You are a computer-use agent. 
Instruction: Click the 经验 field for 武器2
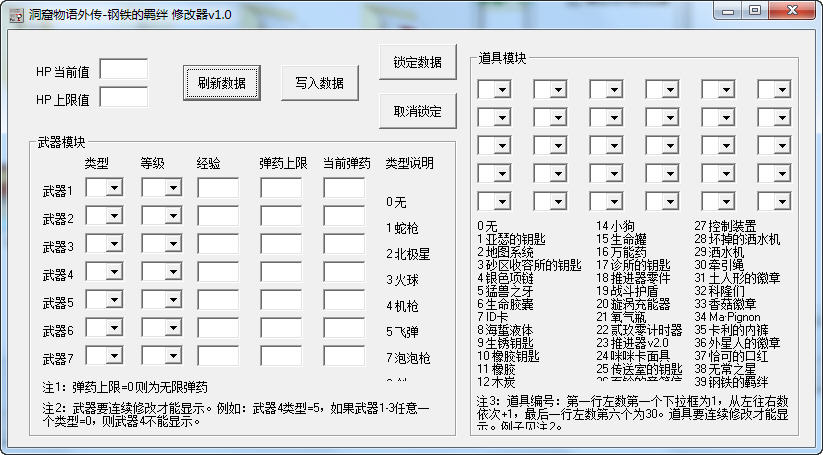[x=218, y=215]
